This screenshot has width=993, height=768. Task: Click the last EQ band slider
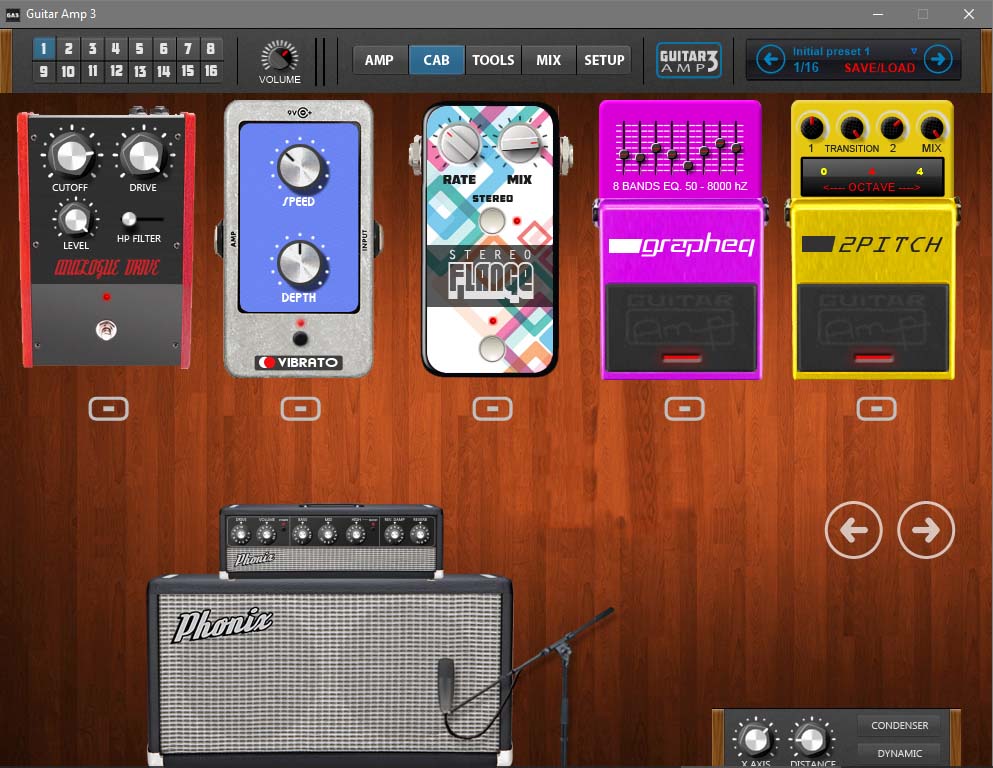736,149
